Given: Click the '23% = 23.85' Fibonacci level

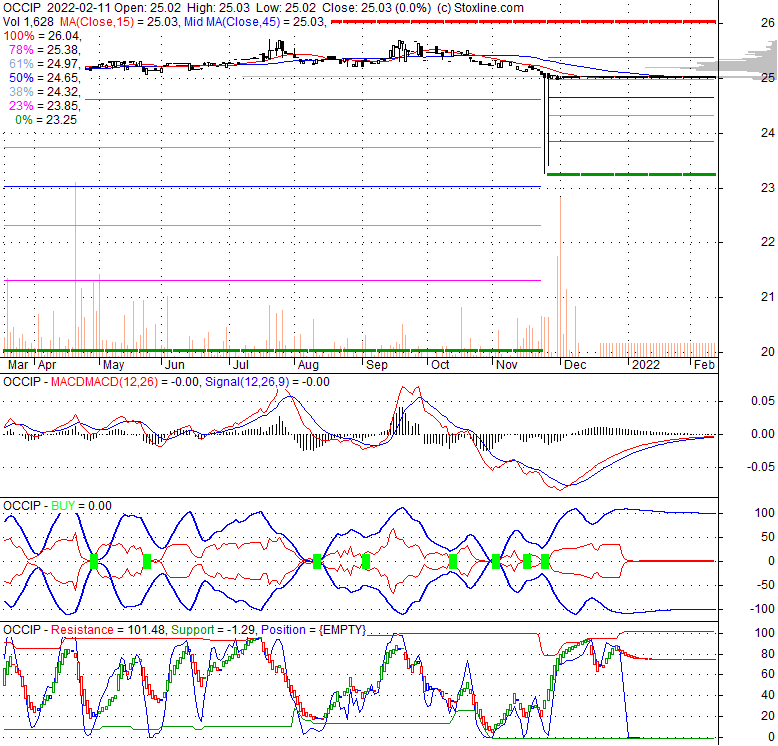Looking at the screenshot, I should pyautogui.click(x=45, y=106).
